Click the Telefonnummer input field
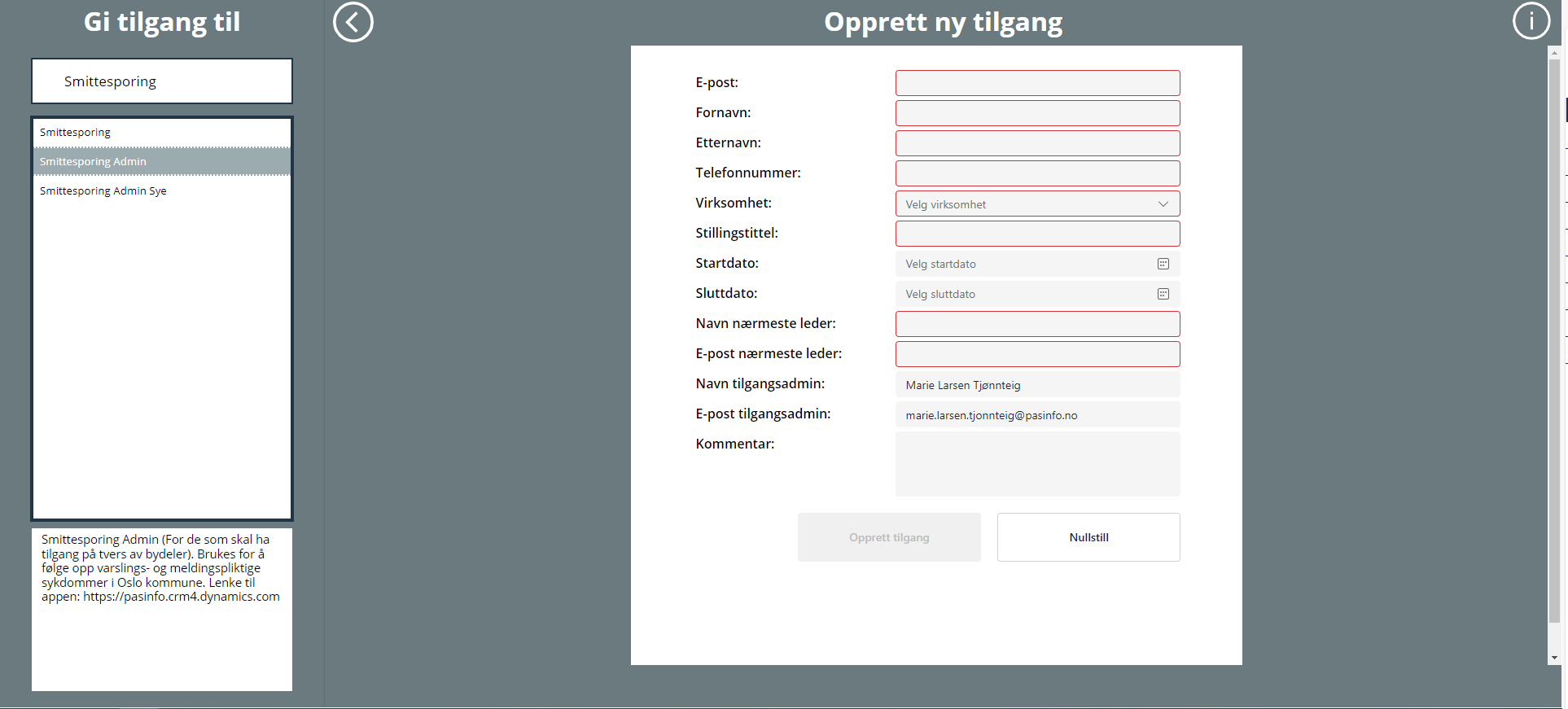 tap(1038, 173)
